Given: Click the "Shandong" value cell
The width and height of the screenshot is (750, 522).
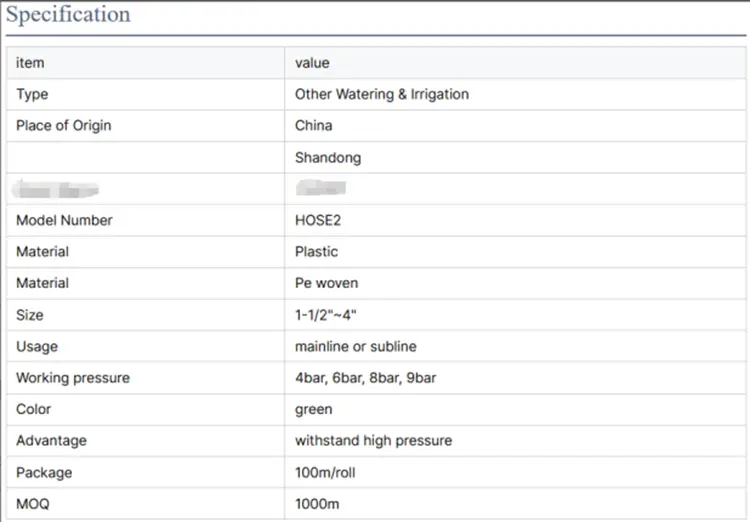Looking at the screenshot, I should 328,157.
